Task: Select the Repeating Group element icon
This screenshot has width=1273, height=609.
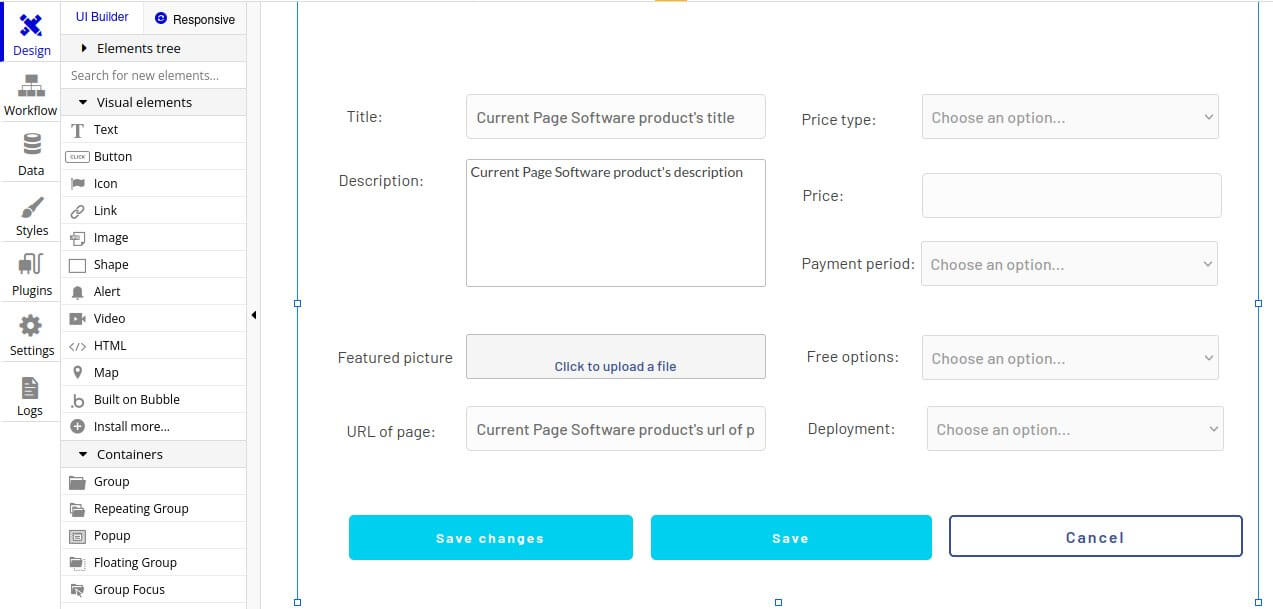Action: click(x=78, y=509)
